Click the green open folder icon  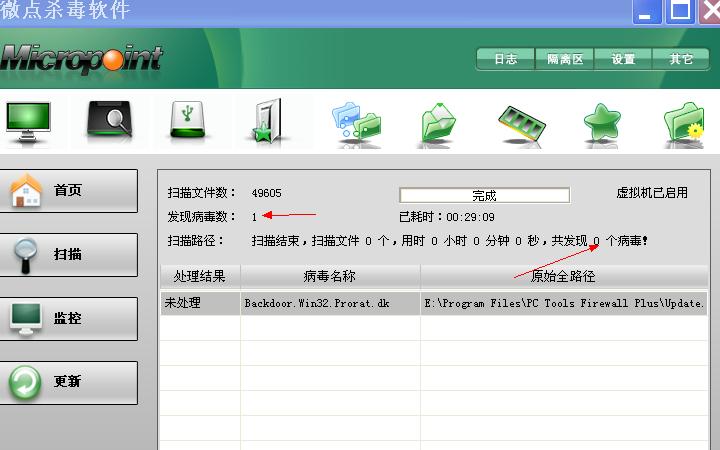(439, 124)
